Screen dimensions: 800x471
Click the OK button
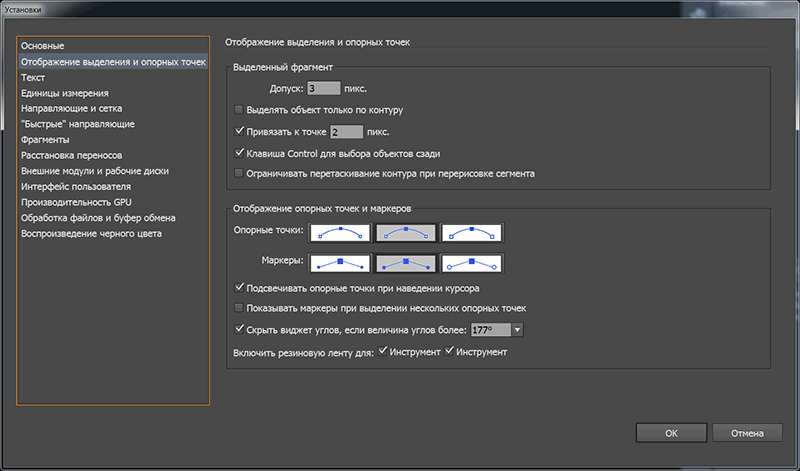(671, 433)
